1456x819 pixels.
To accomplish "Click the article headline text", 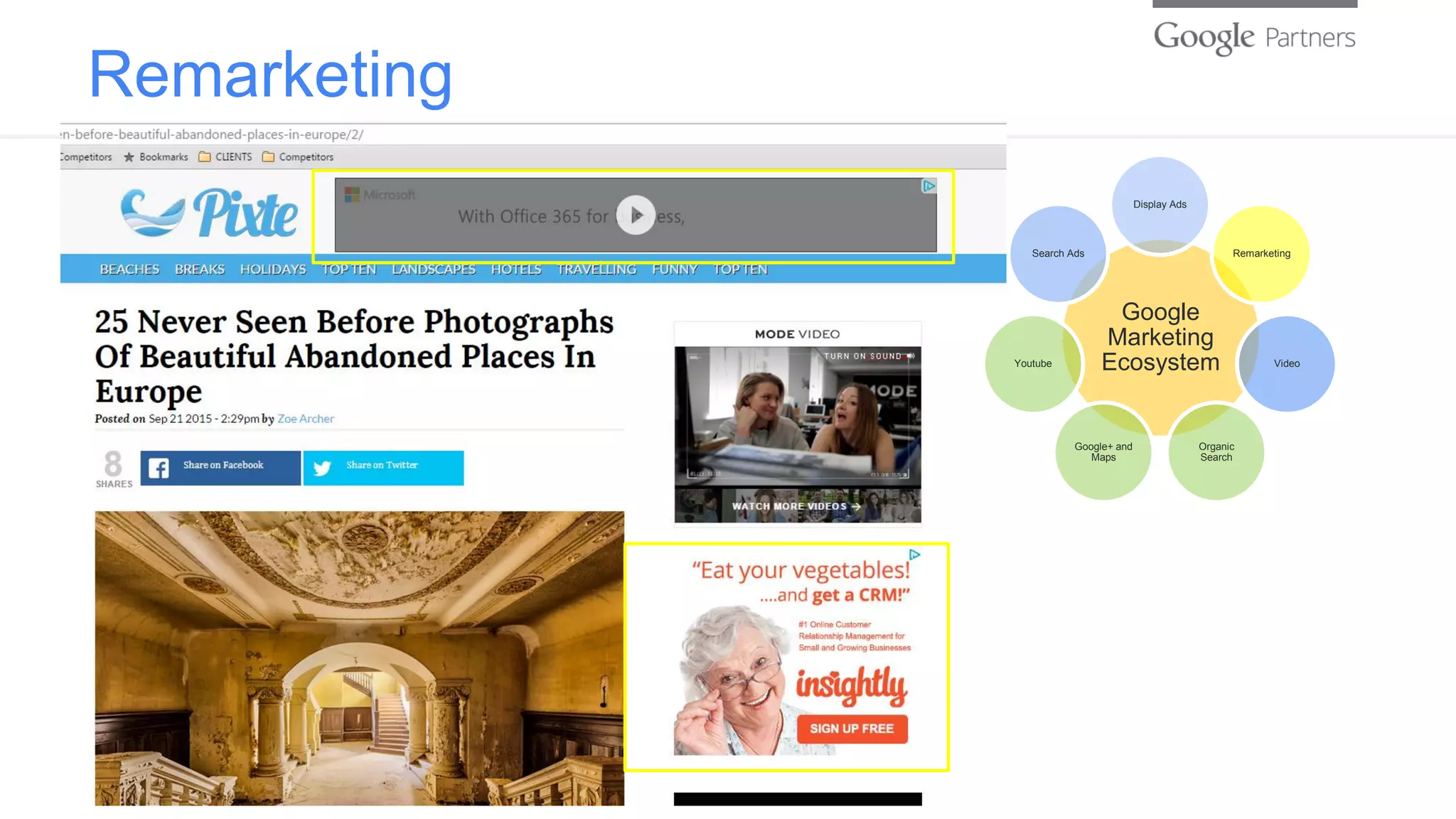I will pyautogui.click(x=354, y=356).
